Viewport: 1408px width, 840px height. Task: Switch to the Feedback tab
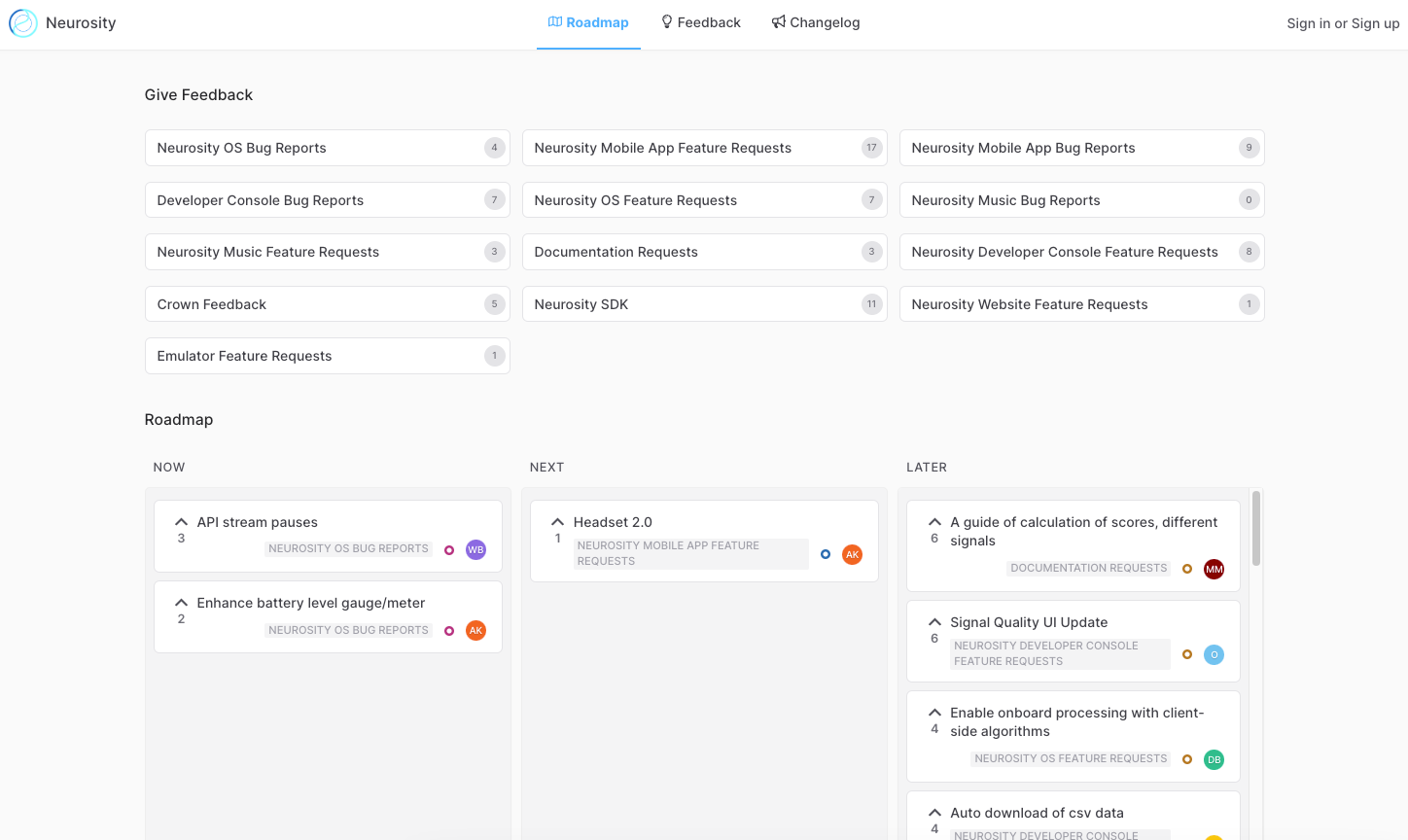point(701,22)
